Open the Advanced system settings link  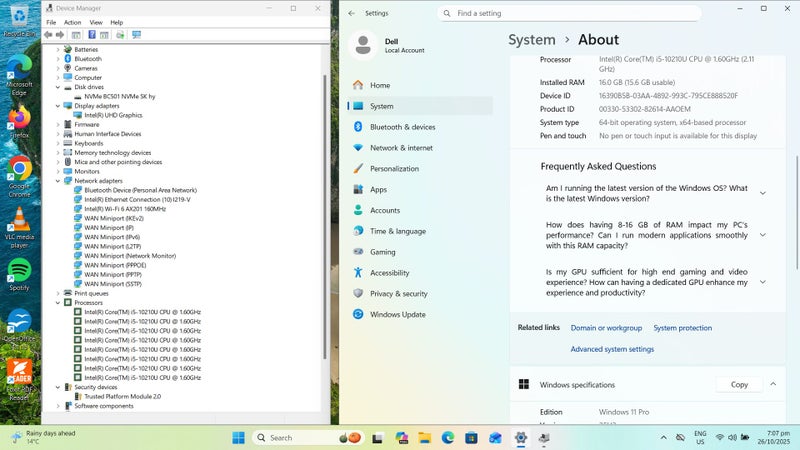(x=612, y=349)
